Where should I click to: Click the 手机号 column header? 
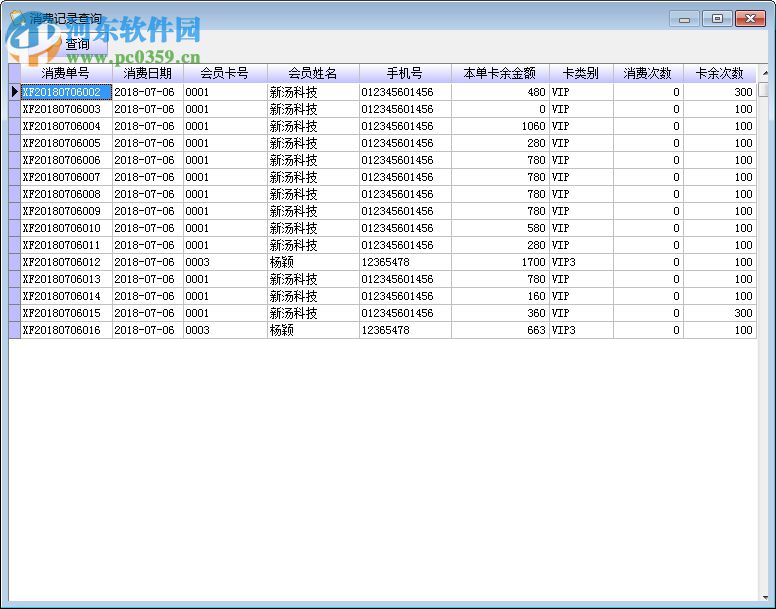click(405, 73)
